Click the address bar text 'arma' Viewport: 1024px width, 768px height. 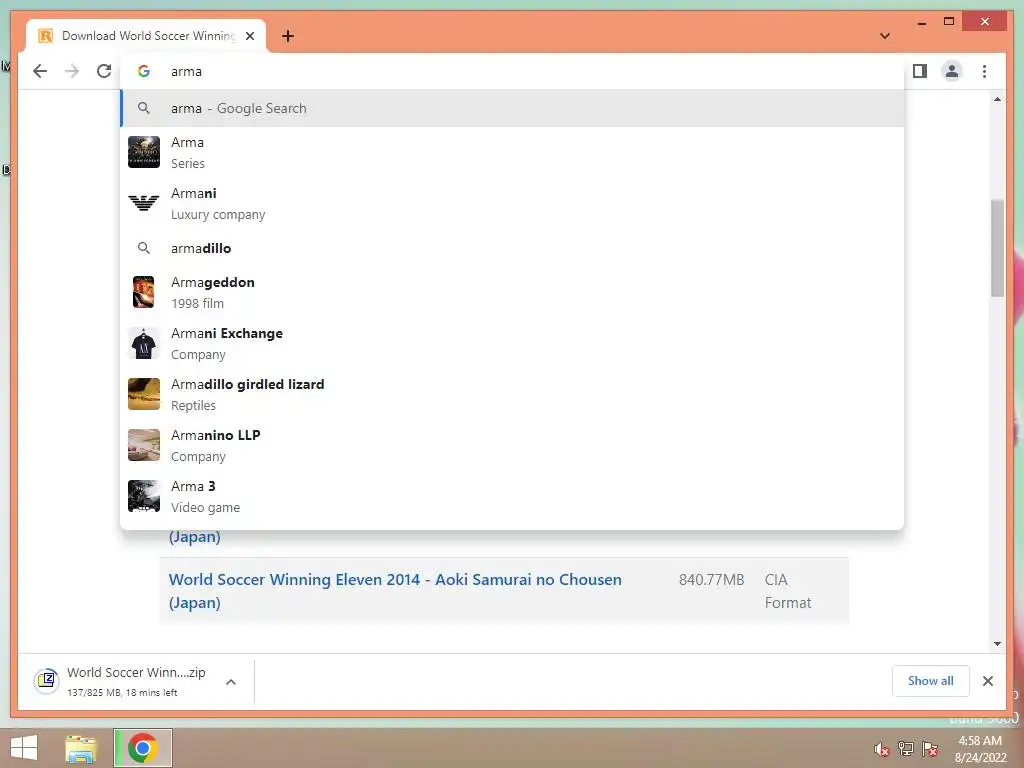click(x=186, y=71)
